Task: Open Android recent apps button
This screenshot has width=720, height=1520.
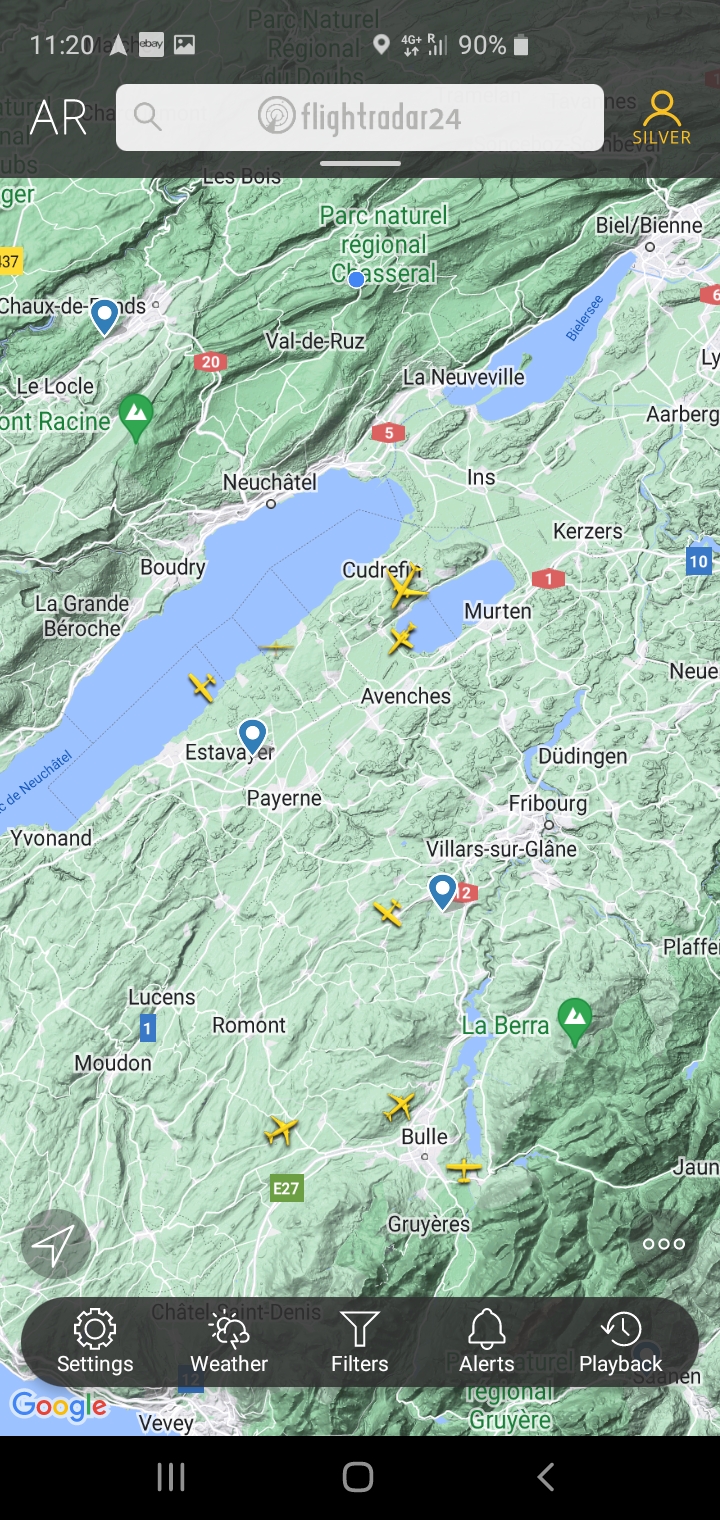Action: 171,1476
